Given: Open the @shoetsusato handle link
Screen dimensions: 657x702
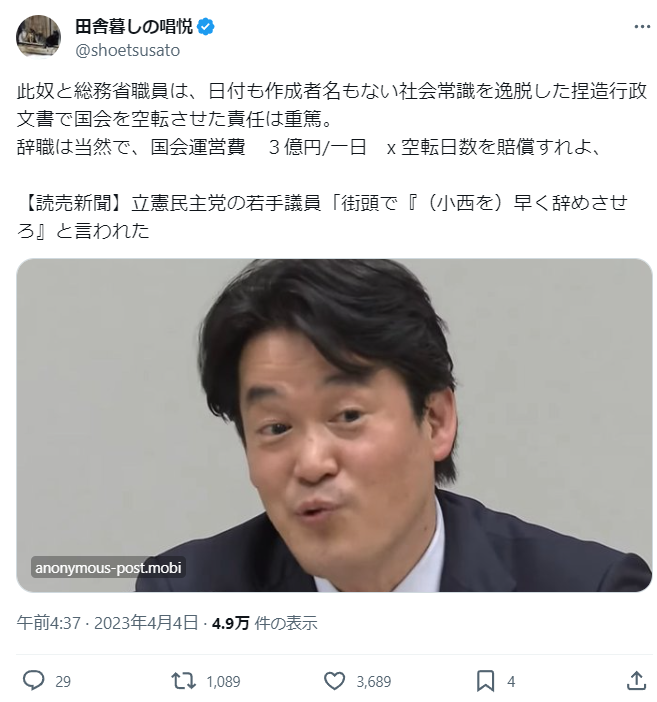Looking at the screenshot, I should (128, 50).
